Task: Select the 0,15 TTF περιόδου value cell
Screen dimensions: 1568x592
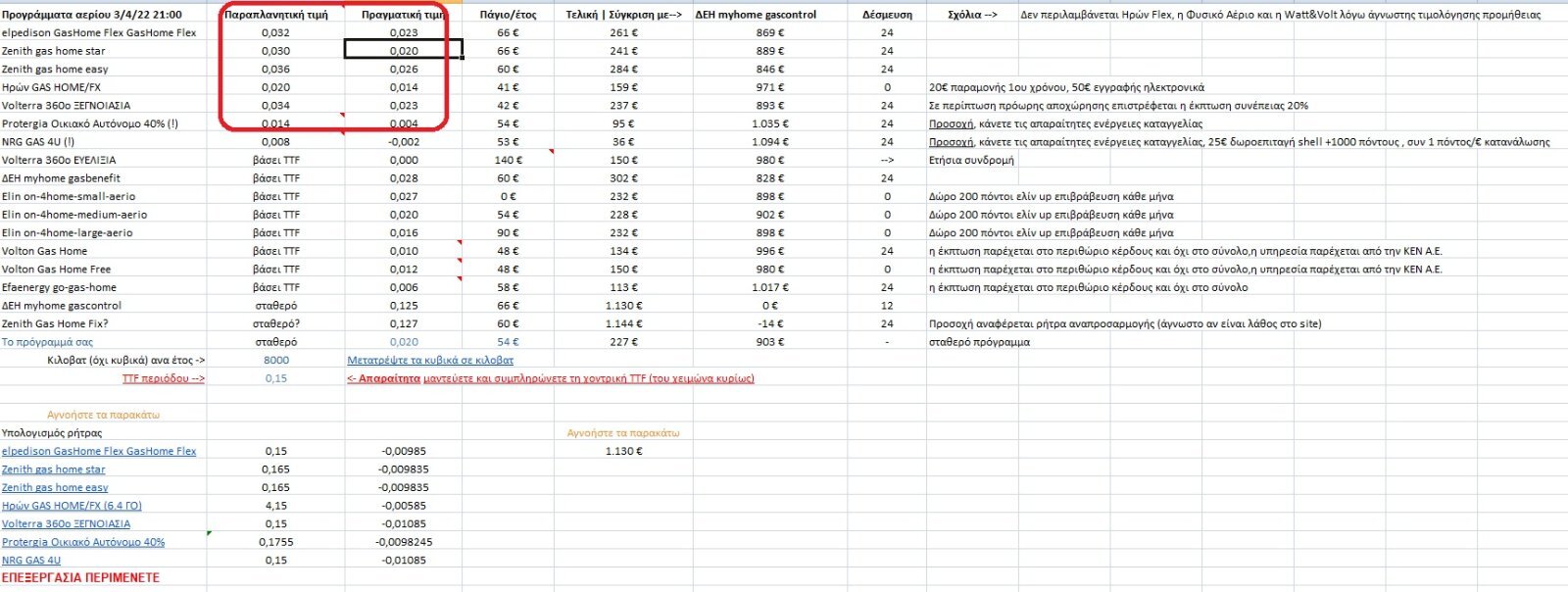Action: point(276,378)
